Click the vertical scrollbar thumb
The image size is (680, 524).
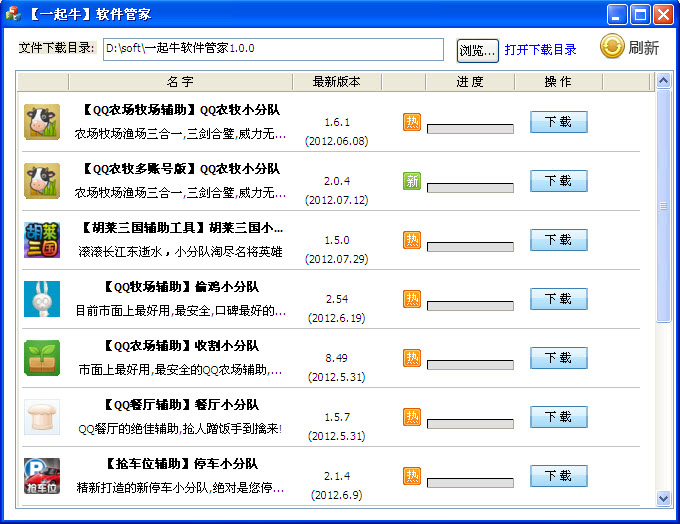(x=663, y=206)
